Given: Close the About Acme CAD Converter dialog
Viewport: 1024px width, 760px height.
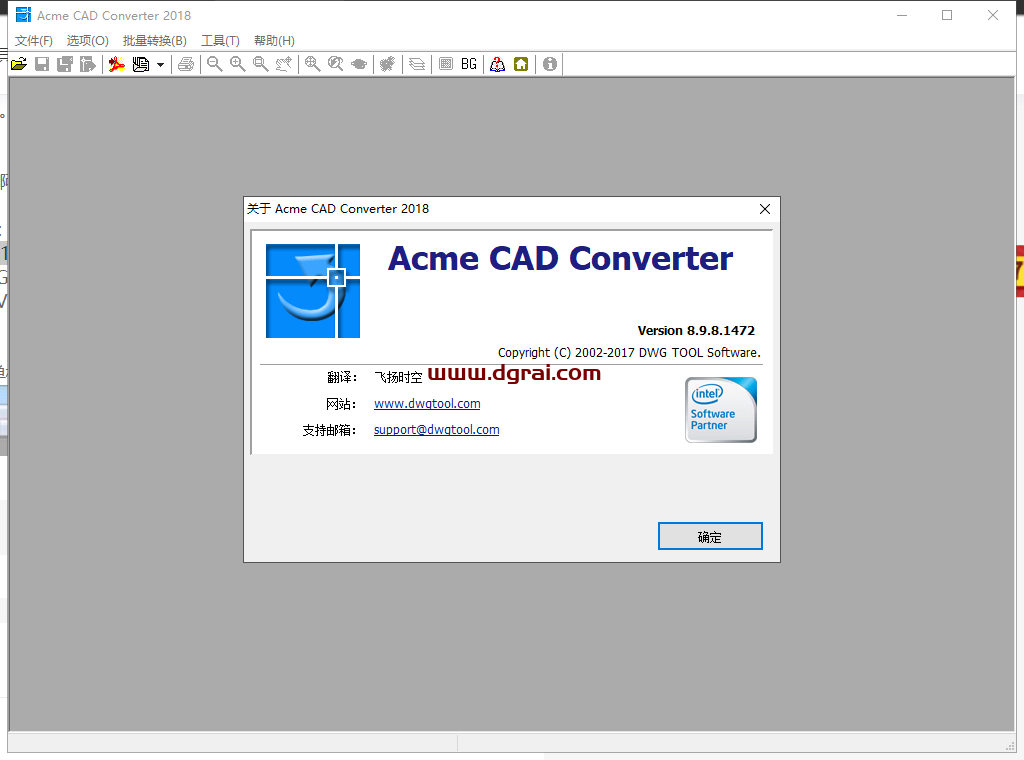Looking at the screenshot, I should coord(765,209).
